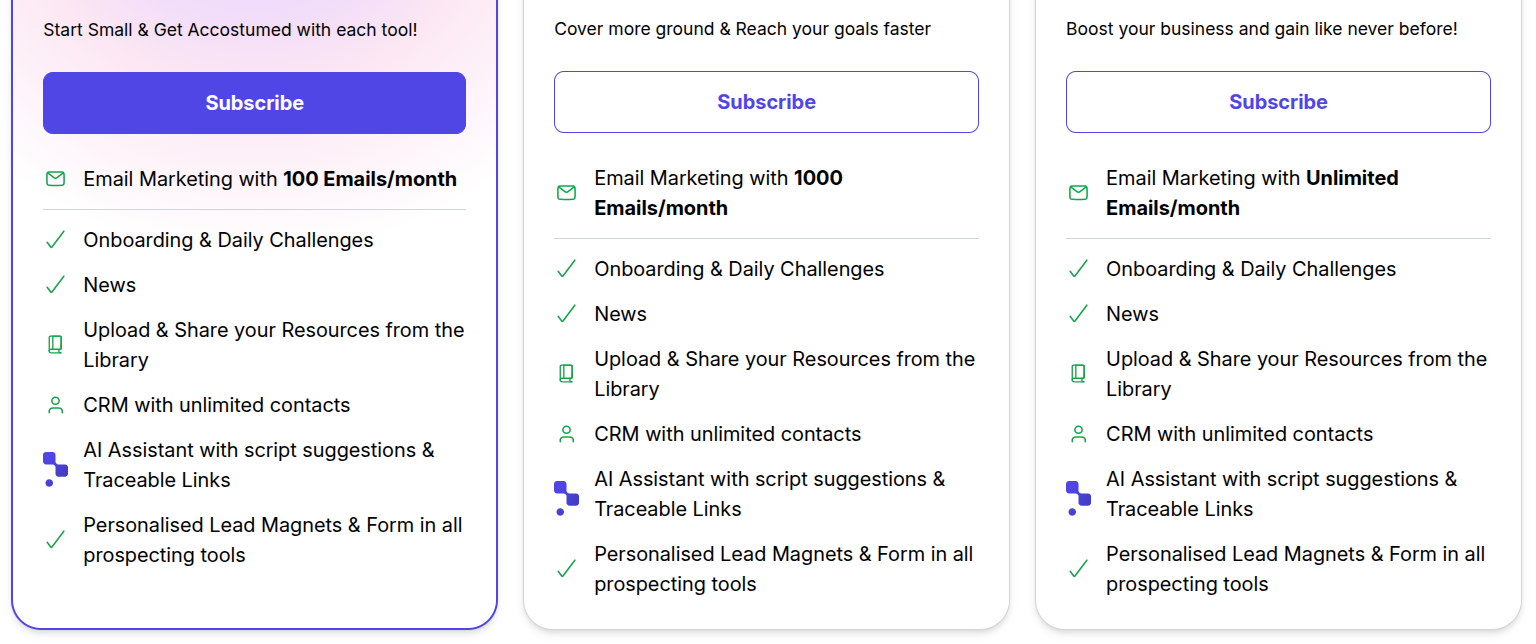Screen dimensions: 1536x644
Task: Click AI Assistant purple icon in middle card
Action: point(566,498)
